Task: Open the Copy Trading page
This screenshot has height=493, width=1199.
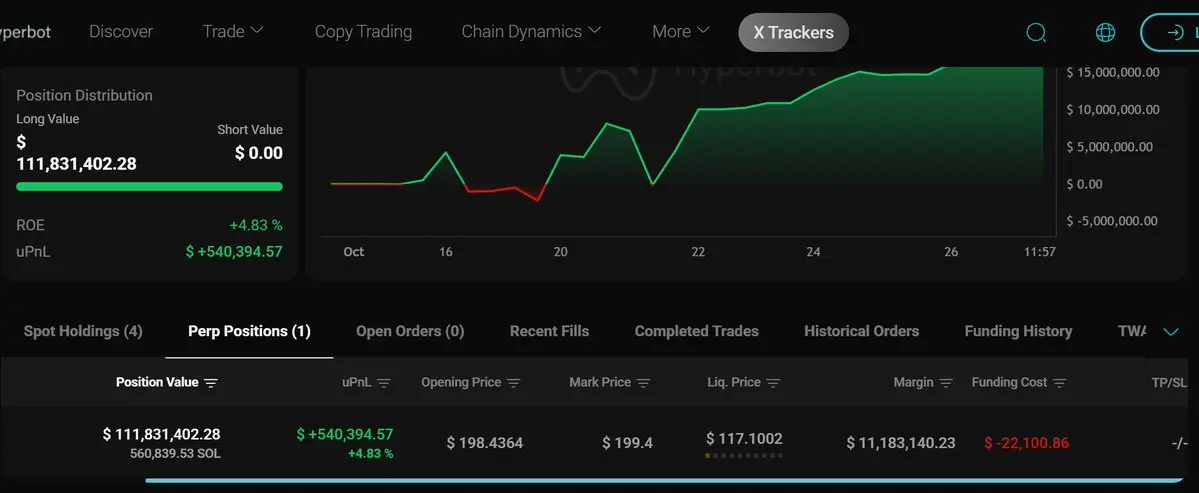Action: tap(363, 31)
